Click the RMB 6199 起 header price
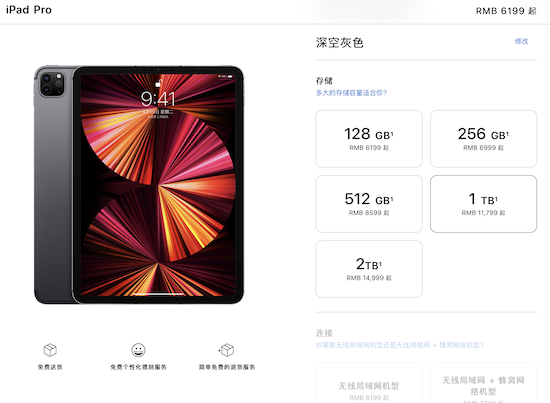This screenshot has height=403, width=550. coord(506,11)
